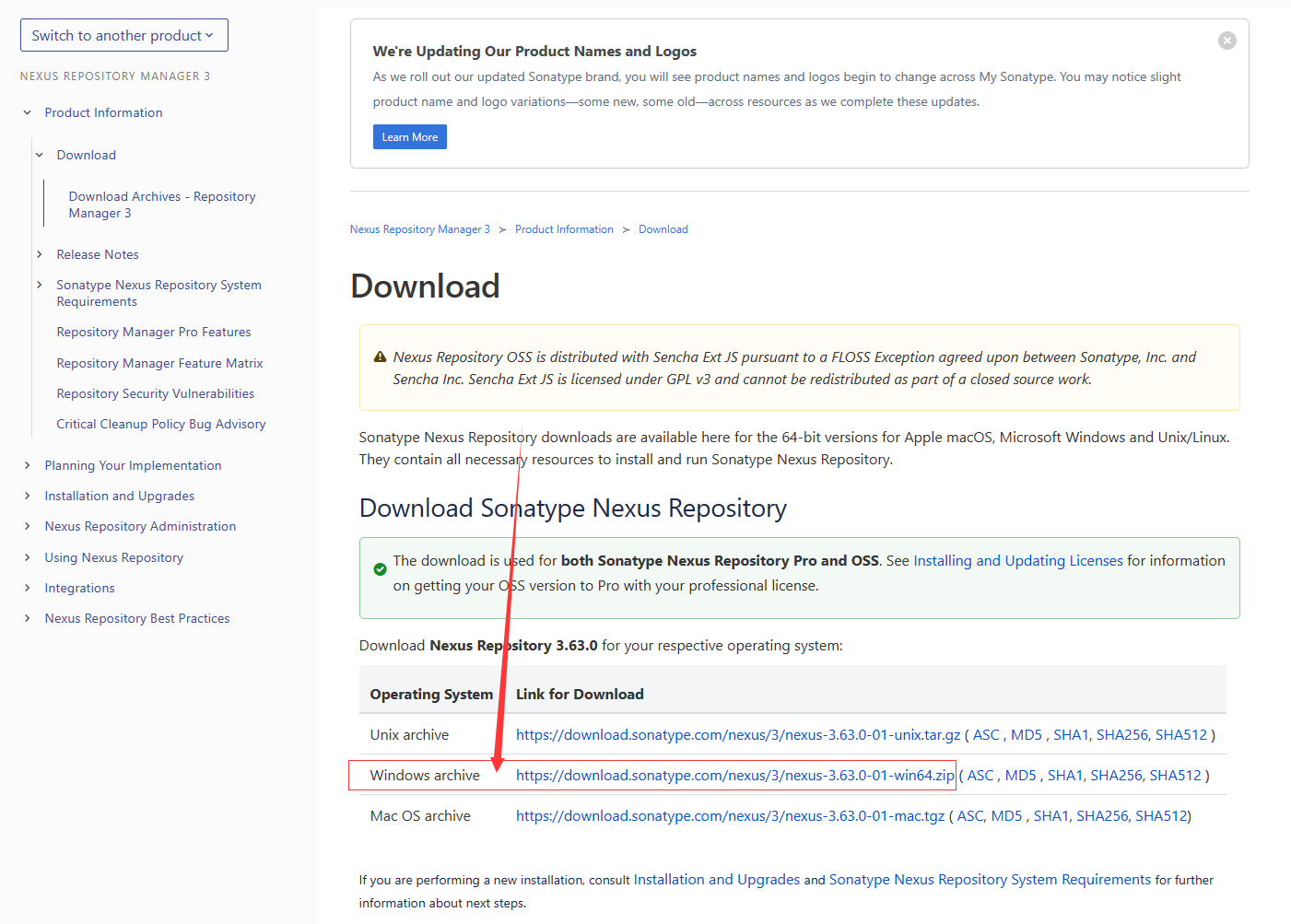Open SHA1 checksum for Mac OS archive

1051,815
